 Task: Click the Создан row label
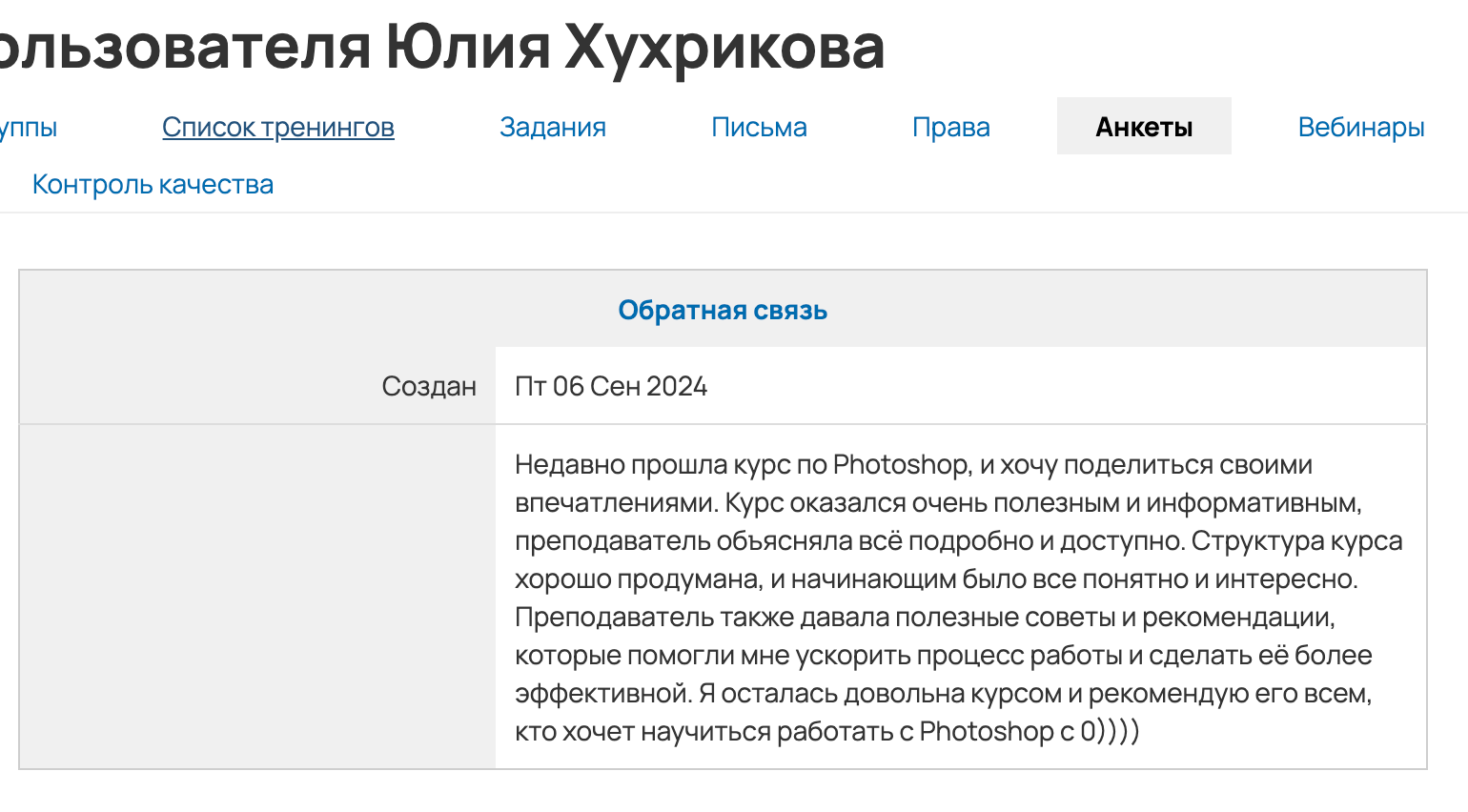[430, 386]
